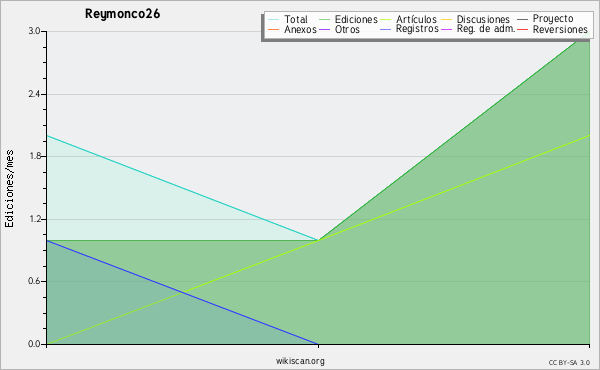This screenshot has width=600, height=370.
Task: Select the Artículos legend label
Action: coord(416,19)
